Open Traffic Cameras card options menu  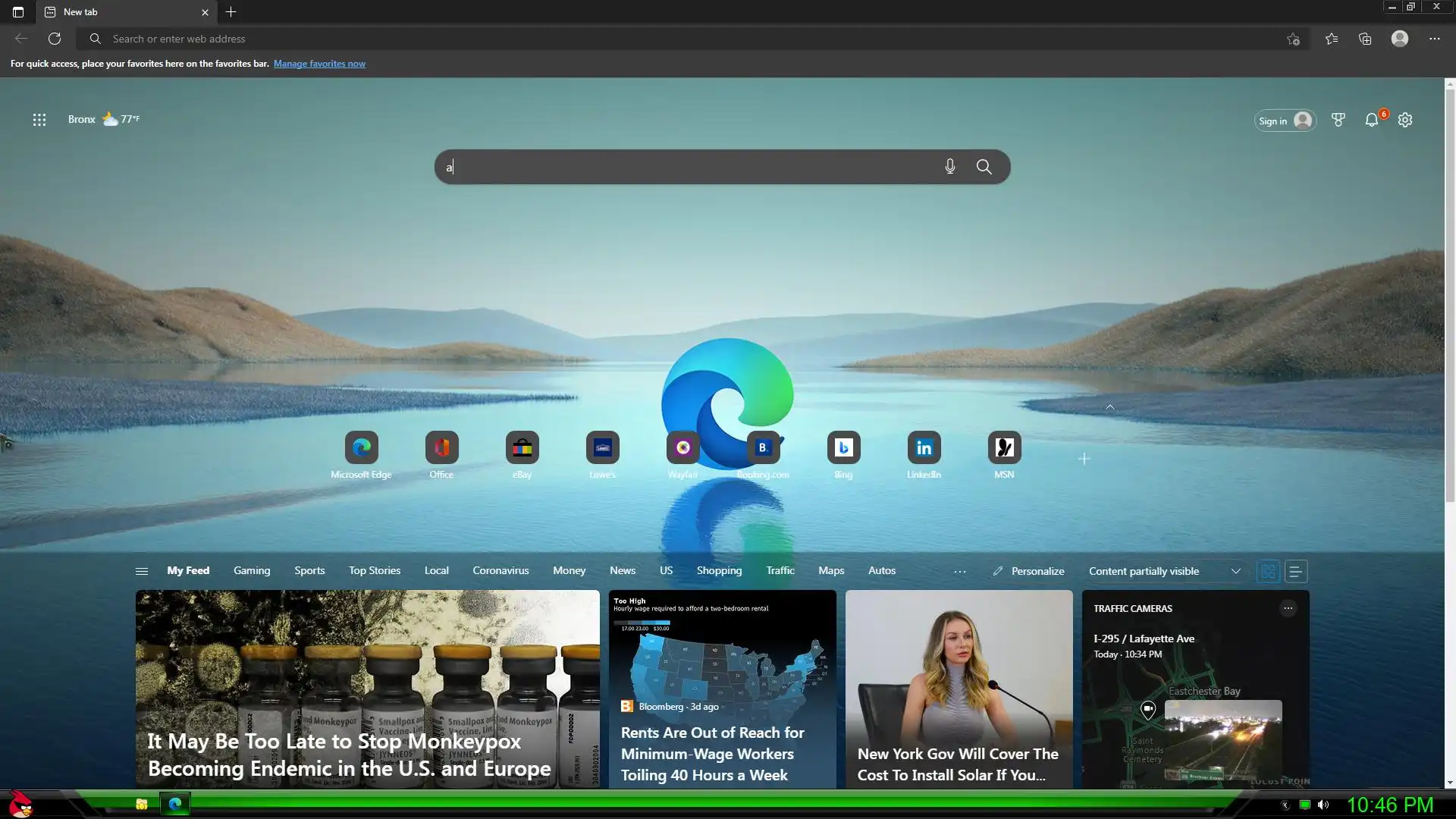click(1288, 608)
